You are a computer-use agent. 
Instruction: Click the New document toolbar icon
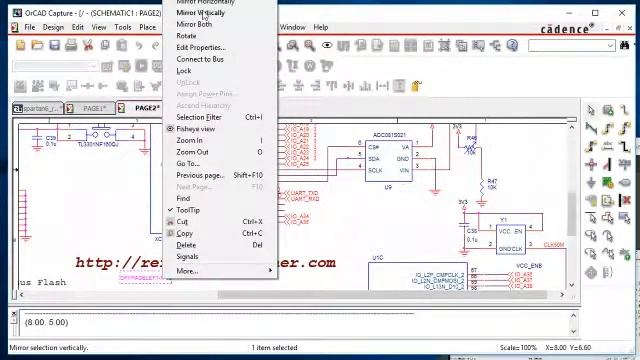pyautogui.click(x=20, y=45)
